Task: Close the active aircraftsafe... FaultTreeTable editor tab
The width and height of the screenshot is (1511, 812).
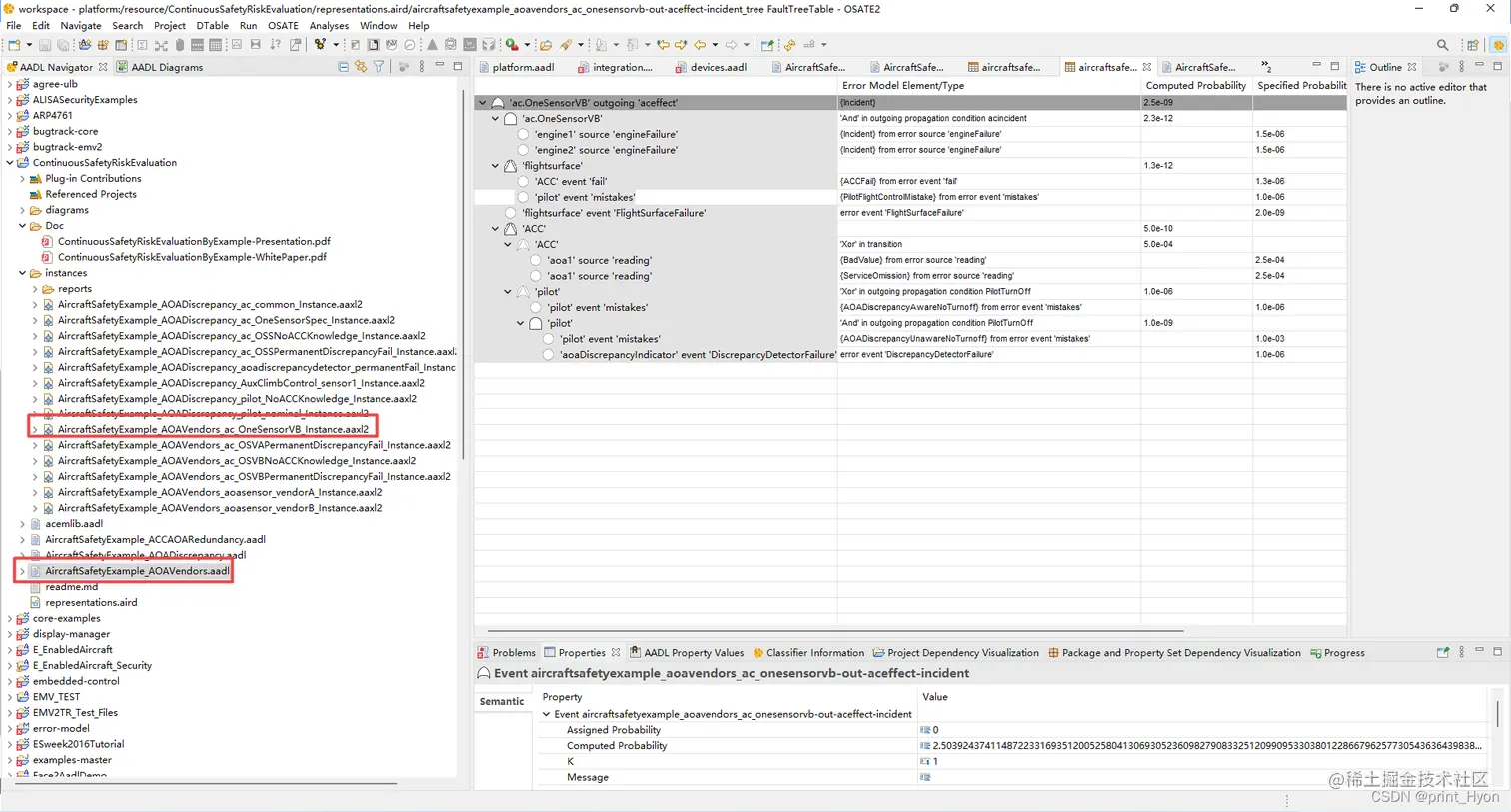Action: coord(1146,67)
